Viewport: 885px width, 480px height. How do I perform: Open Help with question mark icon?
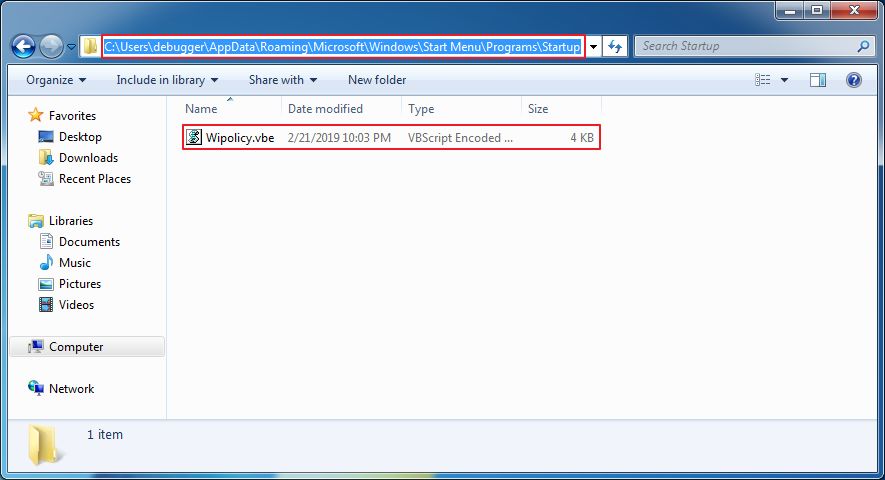point(854,80)
